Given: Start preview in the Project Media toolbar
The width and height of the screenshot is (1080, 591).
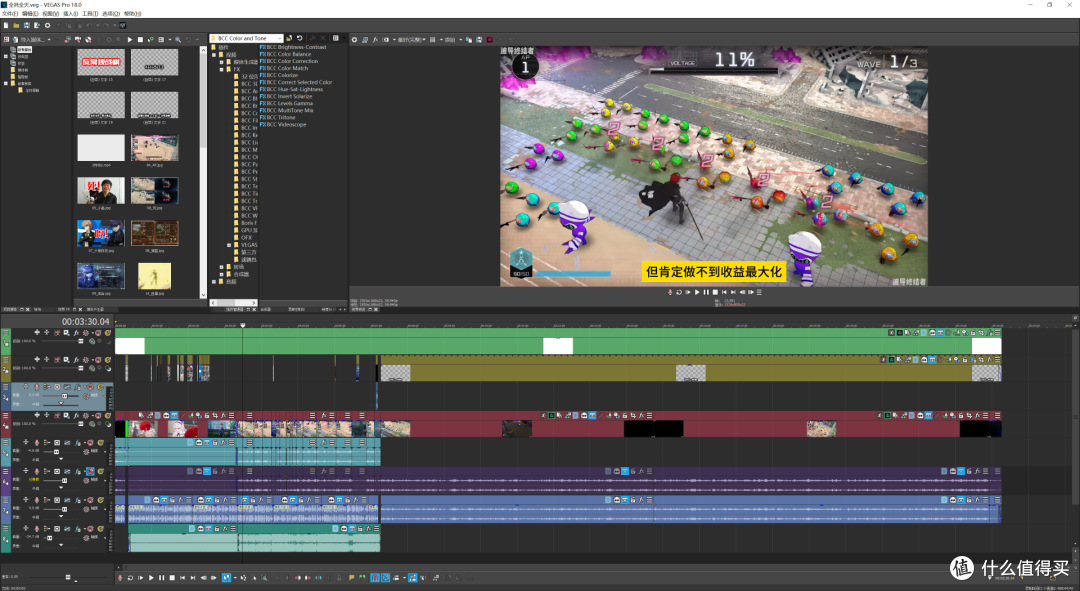Looking at the screenshot, I should click(x=129, y=39).
